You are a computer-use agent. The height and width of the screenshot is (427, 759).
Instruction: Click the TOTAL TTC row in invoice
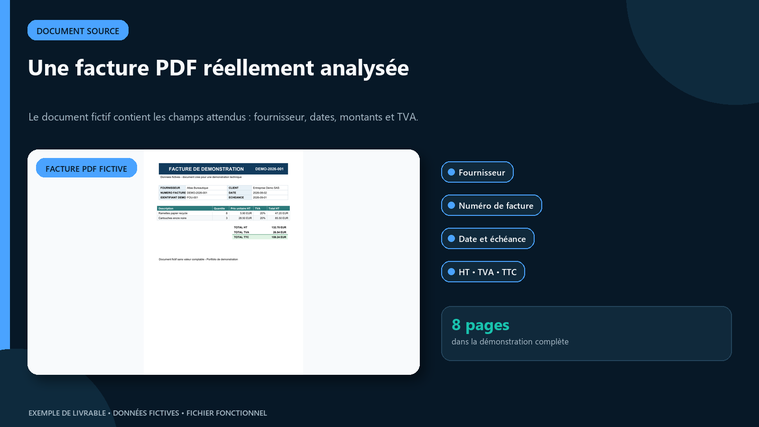(260, 237)
